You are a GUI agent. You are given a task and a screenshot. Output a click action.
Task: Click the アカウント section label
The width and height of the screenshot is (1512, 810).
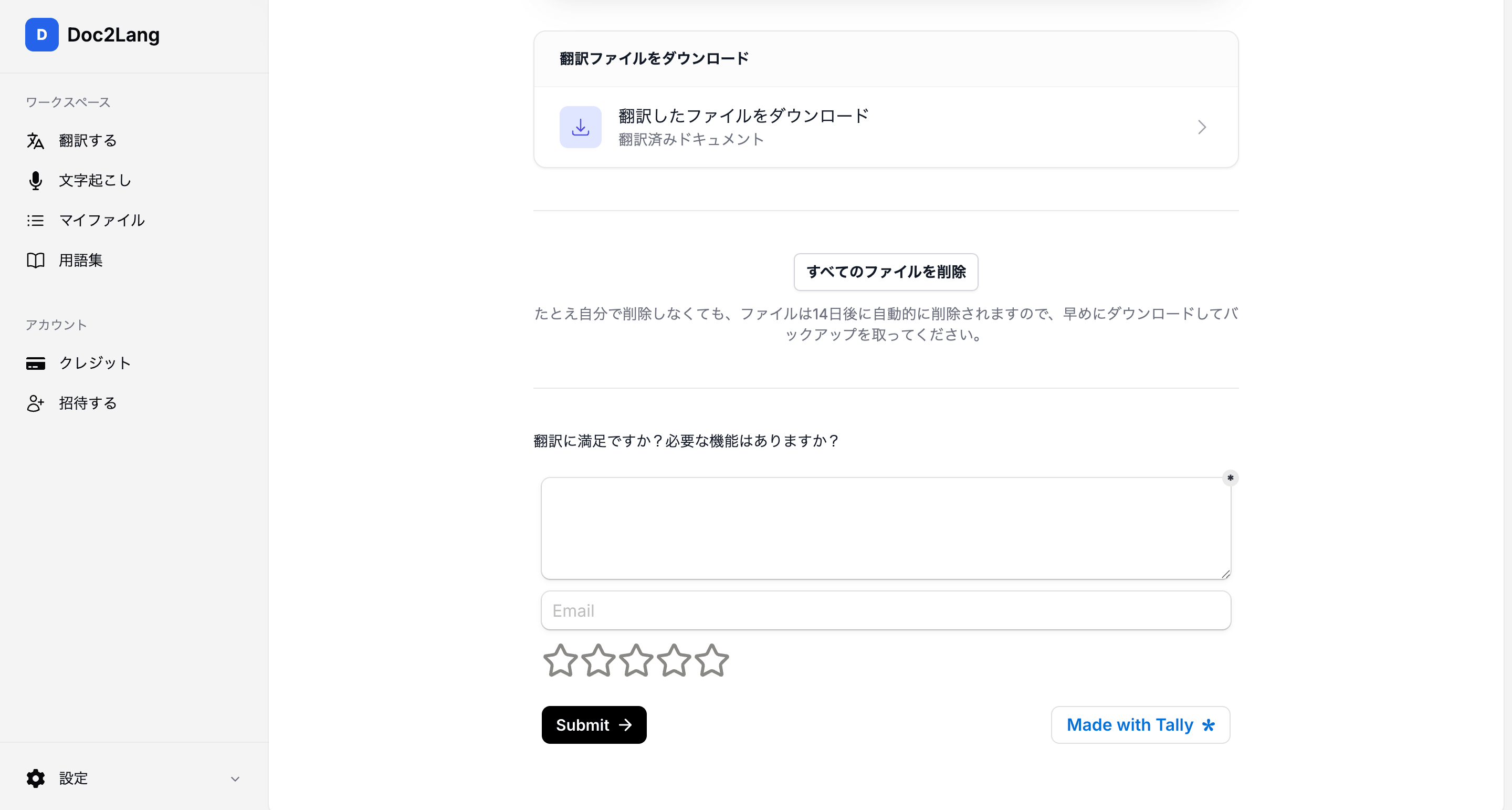click(56, 325)
